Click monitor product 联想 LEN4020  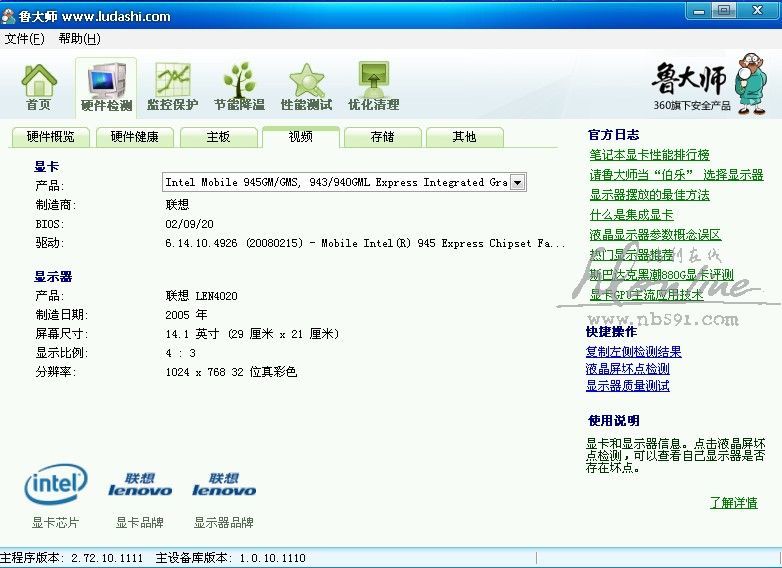(201, 296)
